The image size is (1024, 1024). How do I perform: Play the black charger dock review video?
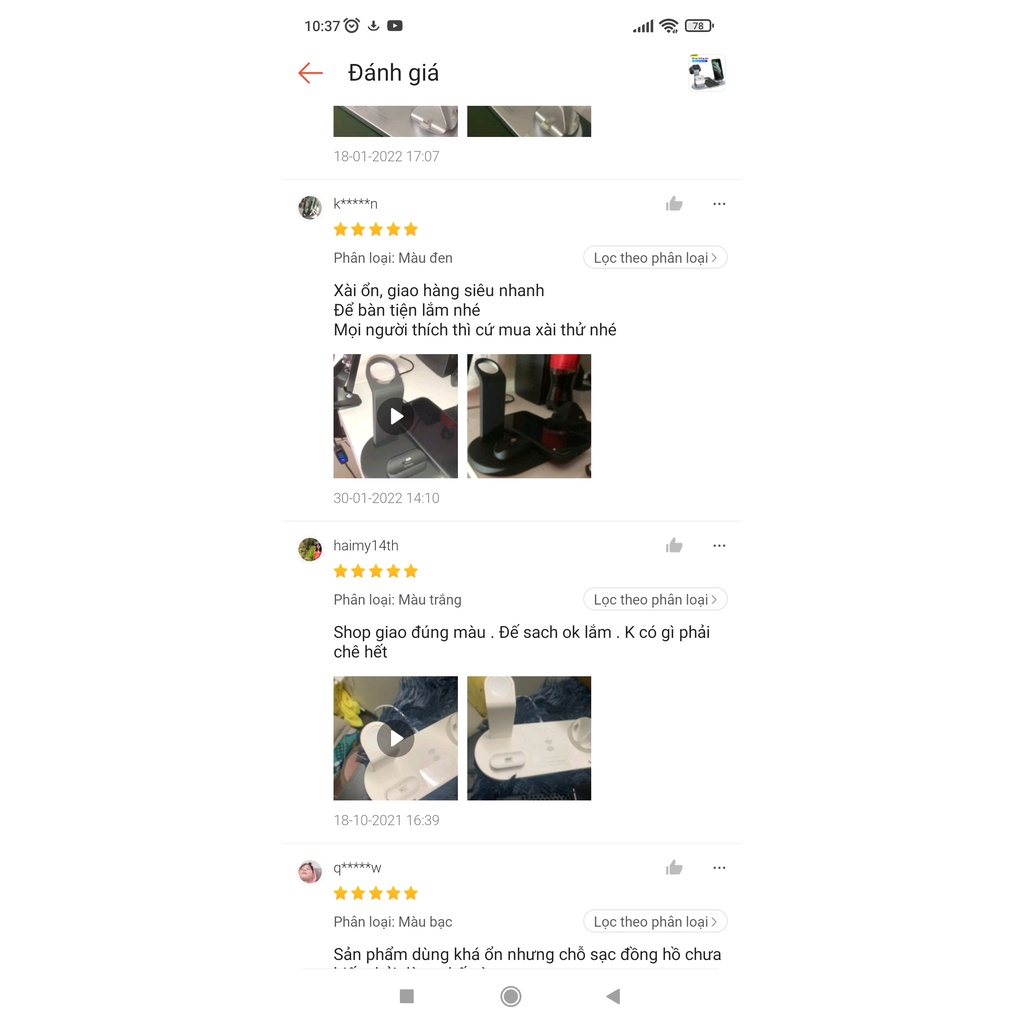[x=396, y=416]
